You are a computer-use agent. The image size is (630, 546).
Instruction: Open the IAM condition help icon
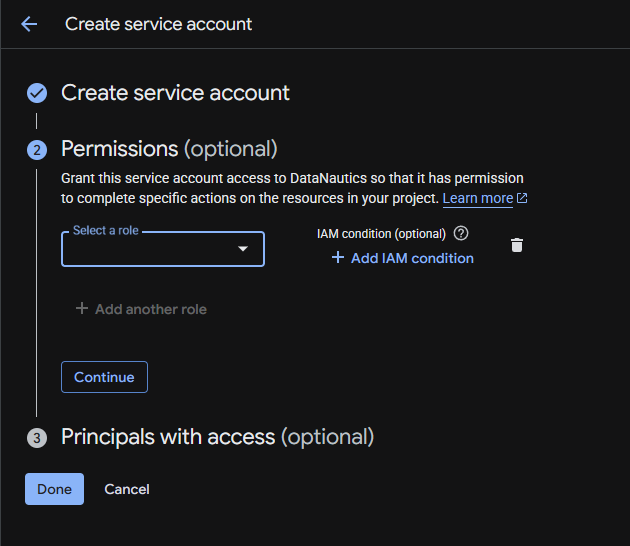point(461,233)
